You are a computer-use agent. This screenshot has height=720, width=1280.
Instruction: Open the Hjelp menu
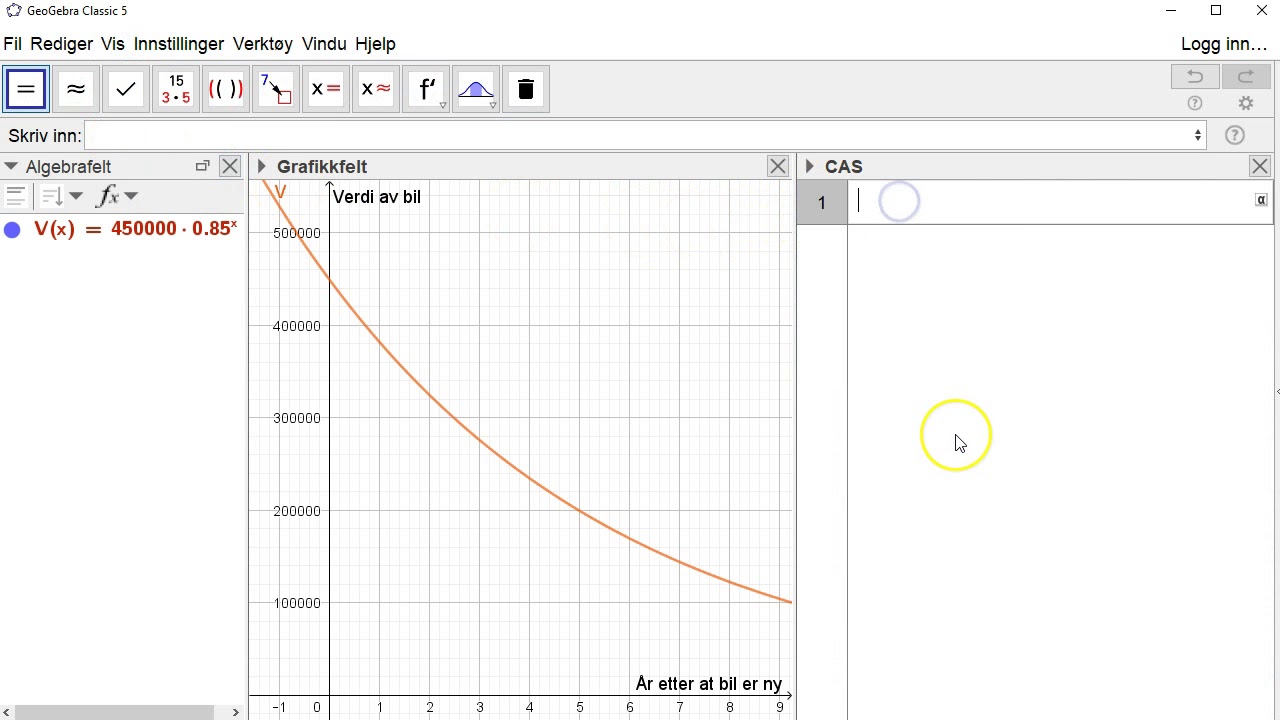click(375, 44)
